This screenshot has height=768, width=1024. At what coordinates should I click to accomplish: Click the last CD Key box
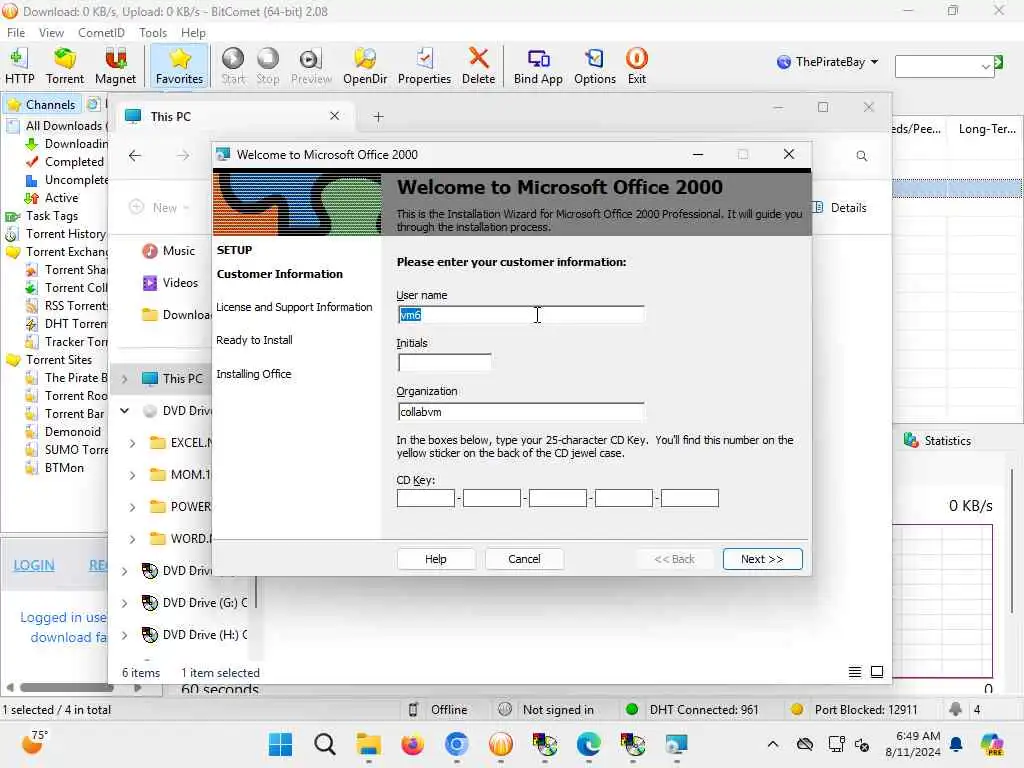[x=690, y=498]
